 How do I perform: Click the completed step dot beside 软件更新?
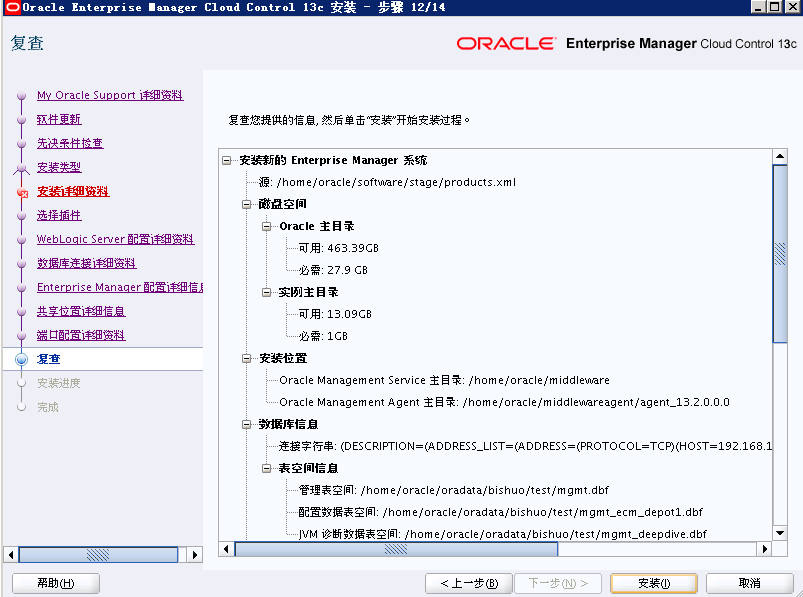coord(21,119)
